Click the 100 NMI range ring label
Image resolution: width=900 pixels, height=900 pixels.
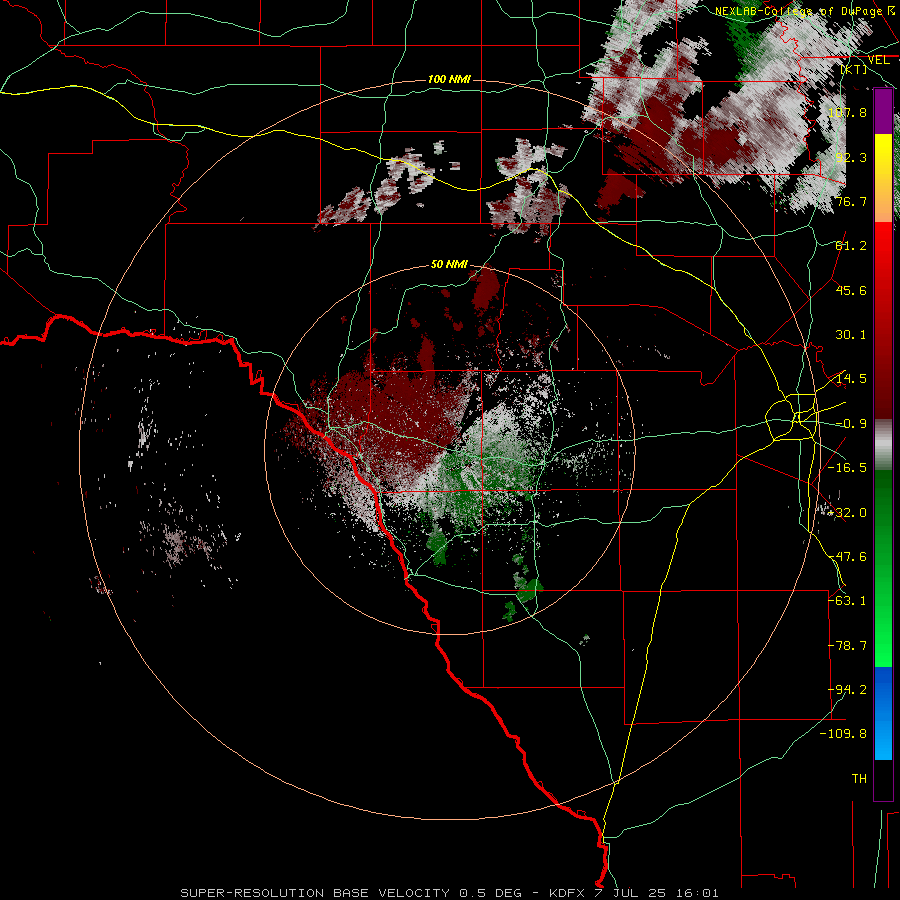(449, 79)
